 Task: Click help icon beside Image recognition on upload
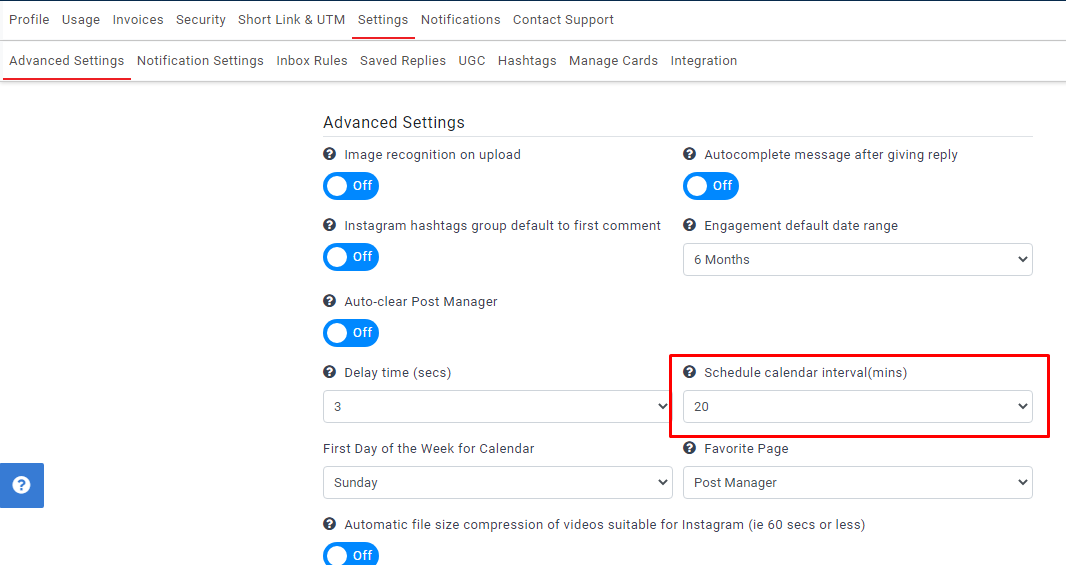330,155
